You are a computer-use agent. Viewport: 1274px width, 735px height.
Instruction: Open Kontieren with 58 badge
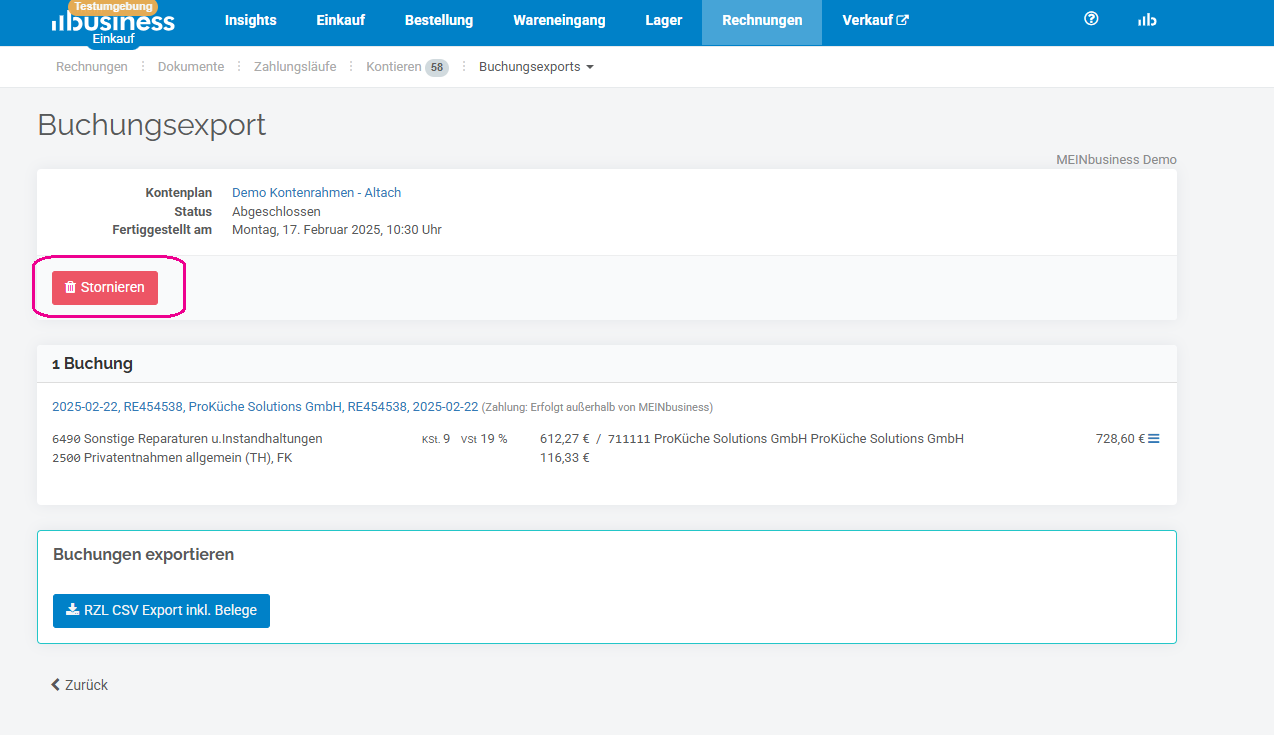407,67
